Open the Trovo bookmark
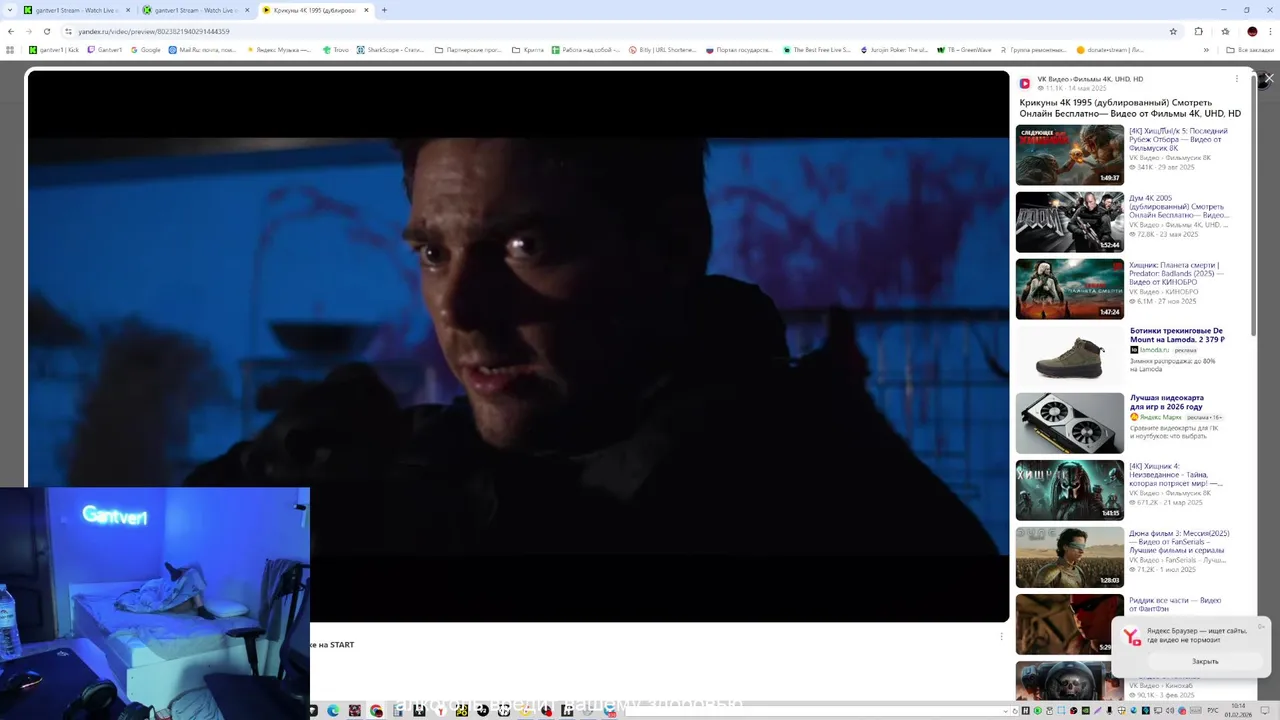The height and width of the screenshot is (720, 1280). (337, 49)
